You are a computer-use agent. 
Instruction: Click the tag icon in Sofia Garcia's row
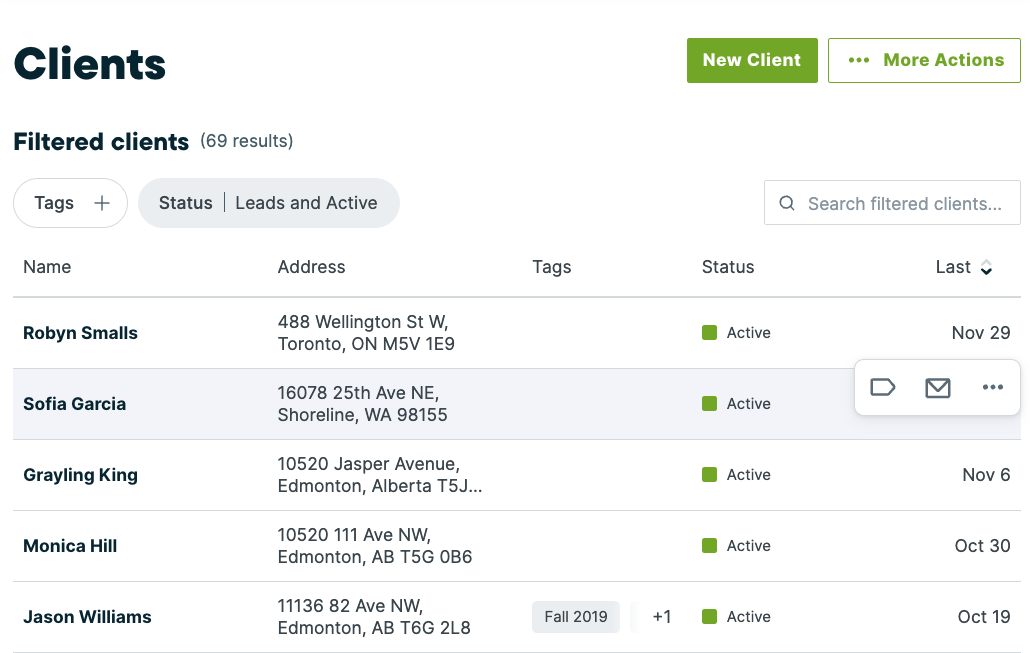[882, 388]
